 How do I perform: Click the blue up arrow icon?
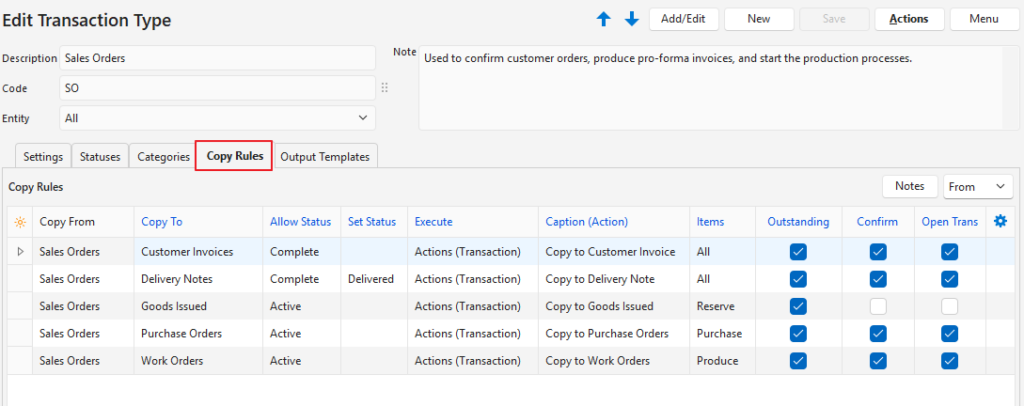603,19
